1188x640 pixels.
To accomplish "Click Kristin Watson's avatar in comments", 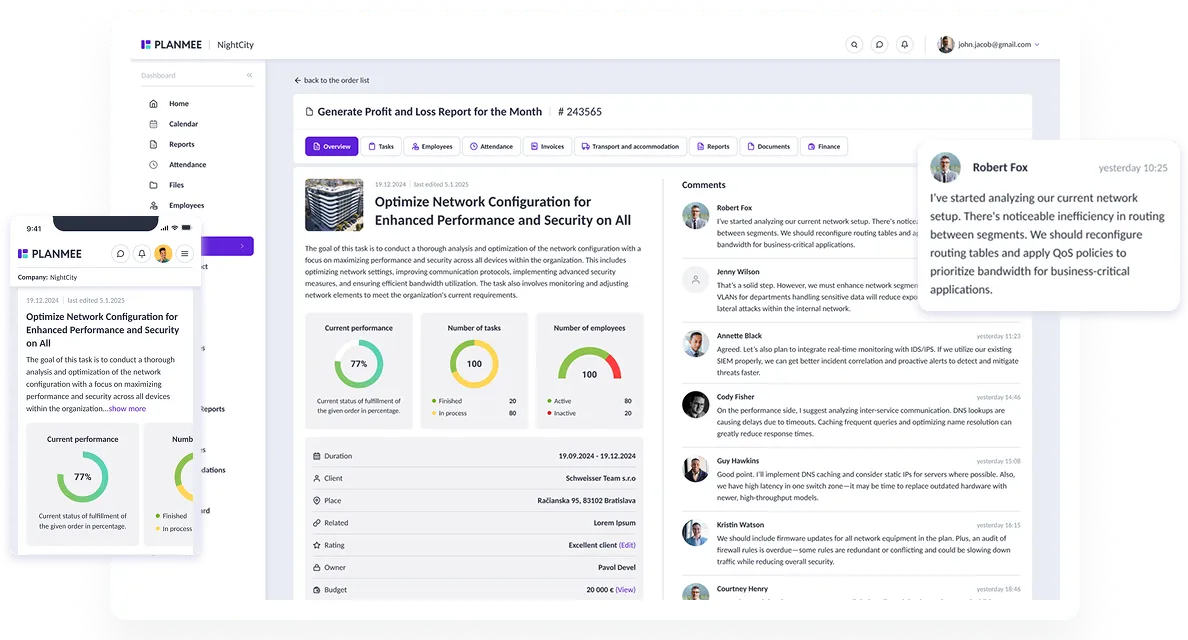I will [696, 533].
